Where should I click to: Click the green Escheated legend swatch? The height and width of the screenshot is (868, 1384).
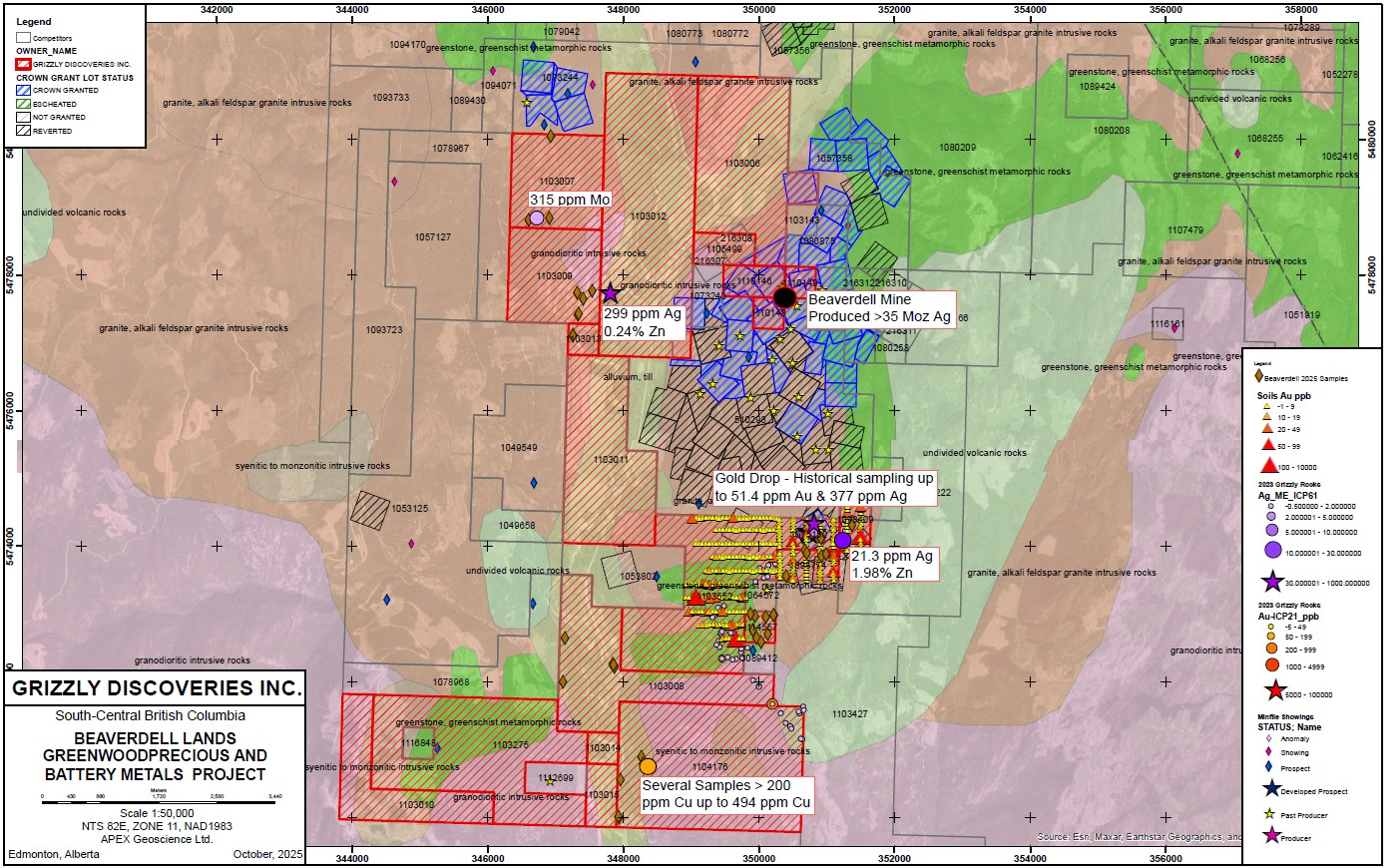pos(24,104)
